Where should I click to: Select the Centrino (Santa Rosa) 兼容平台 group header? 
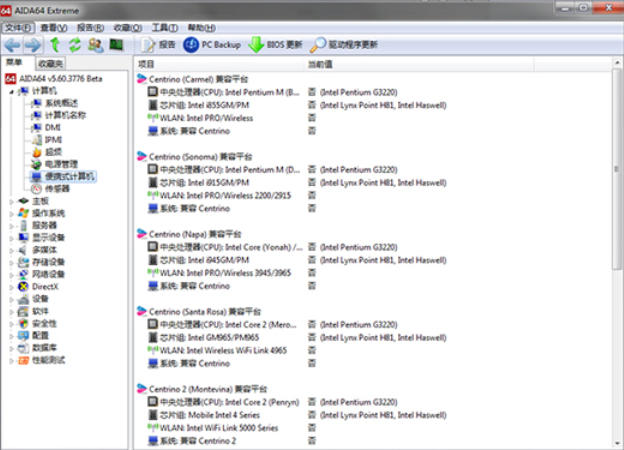point(199,312)
